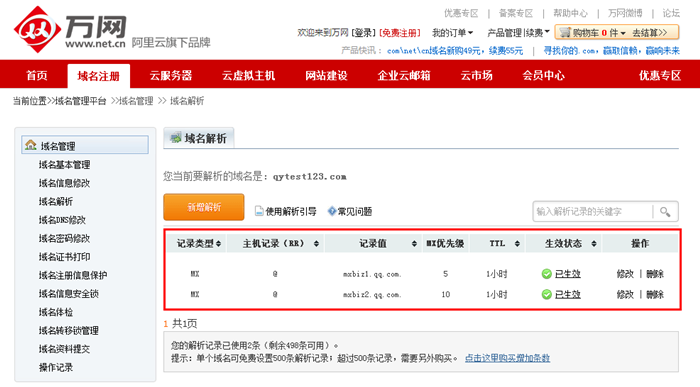
Task: Click 寻找你的.com promo link
Action: pyautogui.click(x=611, y=50)
